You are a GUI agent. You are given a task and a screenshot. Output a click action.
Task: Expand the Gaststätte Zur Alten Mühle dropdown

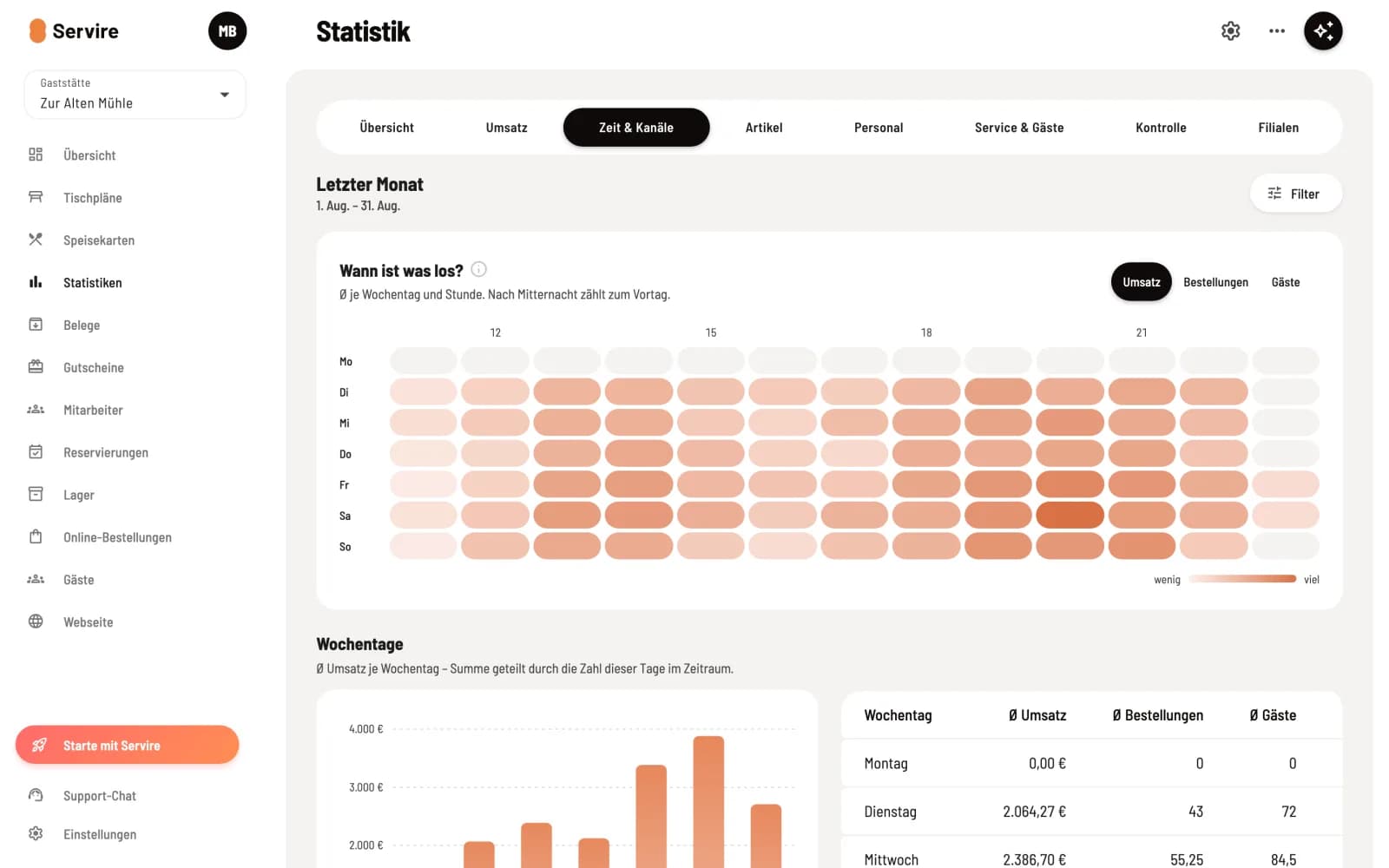pyautogui.click(x=135, y=95)
